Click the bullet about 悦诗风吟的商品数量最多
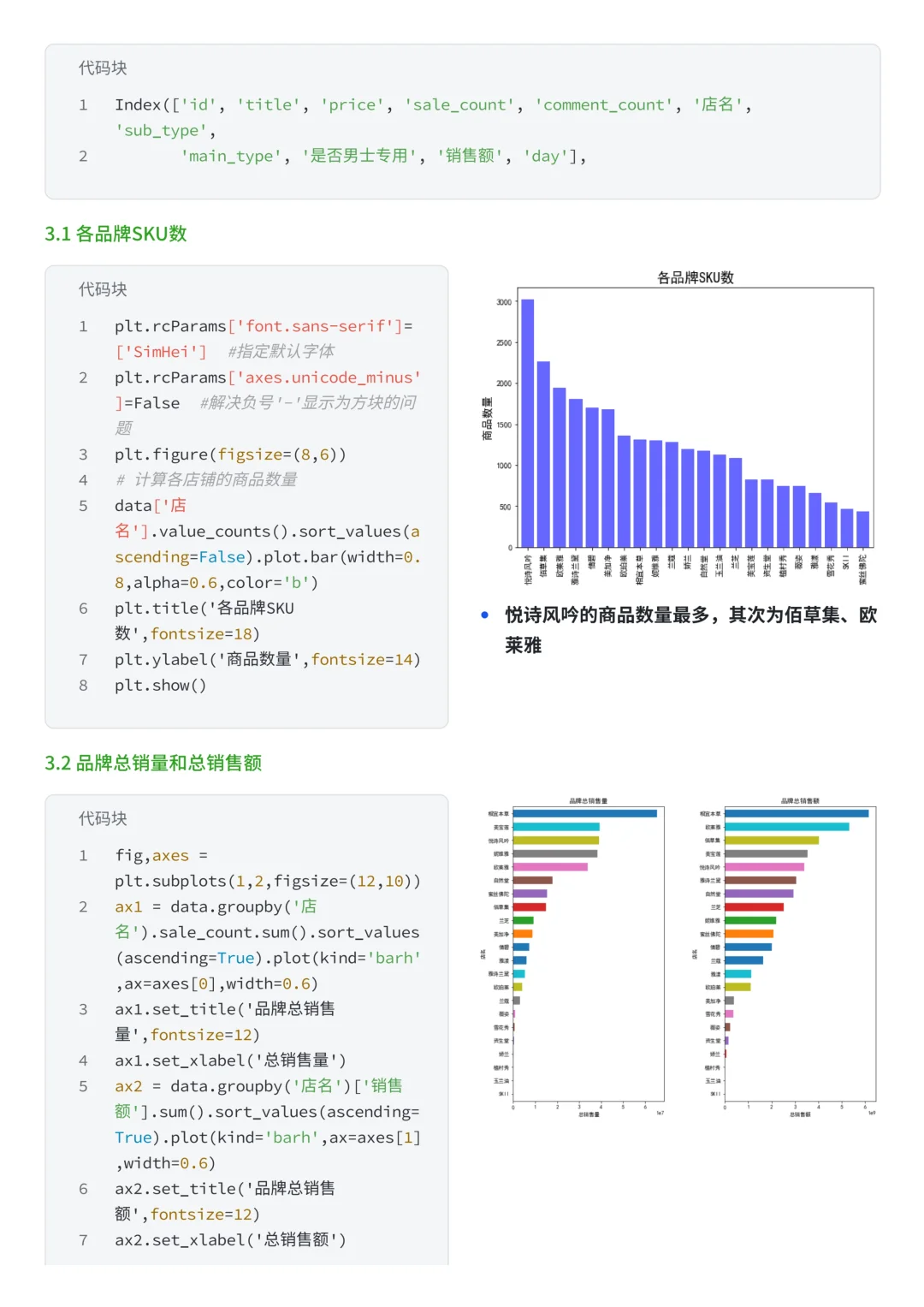The width and height of the screenshot is (924, 1307). click(690, 630)
